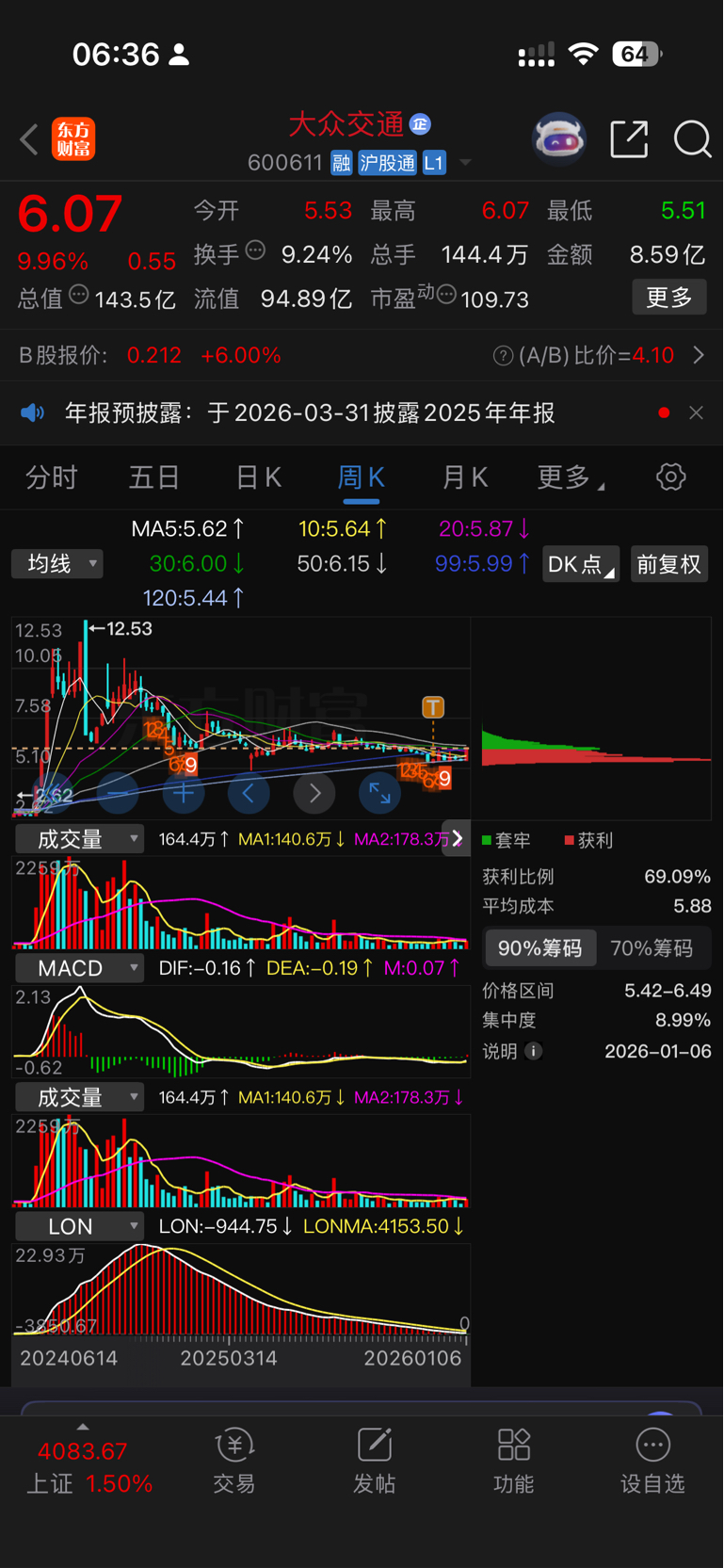Tap the 12.53 high price label on chart
Viewport: 724px width, 1568px height.
(129, 628)
